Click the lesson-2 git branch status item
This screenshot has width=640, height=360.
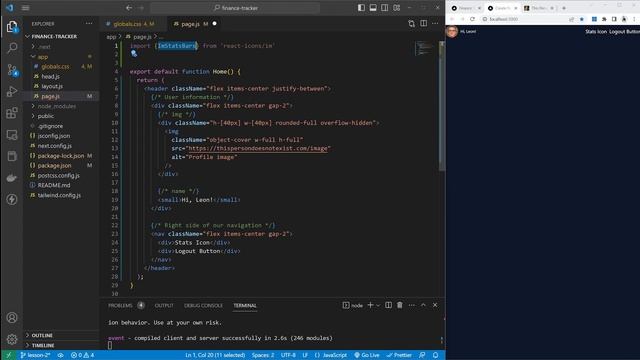(35, 355)
